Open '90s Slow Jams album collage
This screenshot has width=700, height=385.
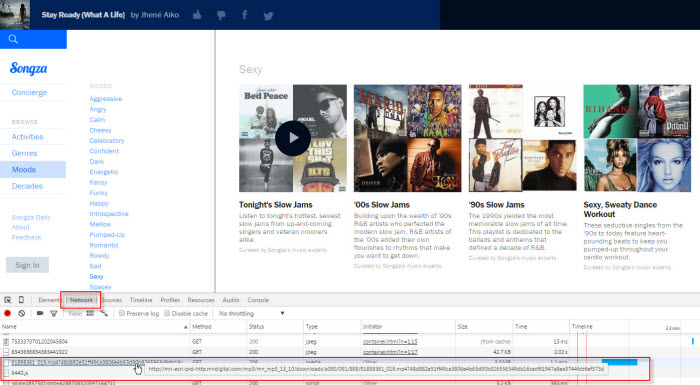pos(522,138)
